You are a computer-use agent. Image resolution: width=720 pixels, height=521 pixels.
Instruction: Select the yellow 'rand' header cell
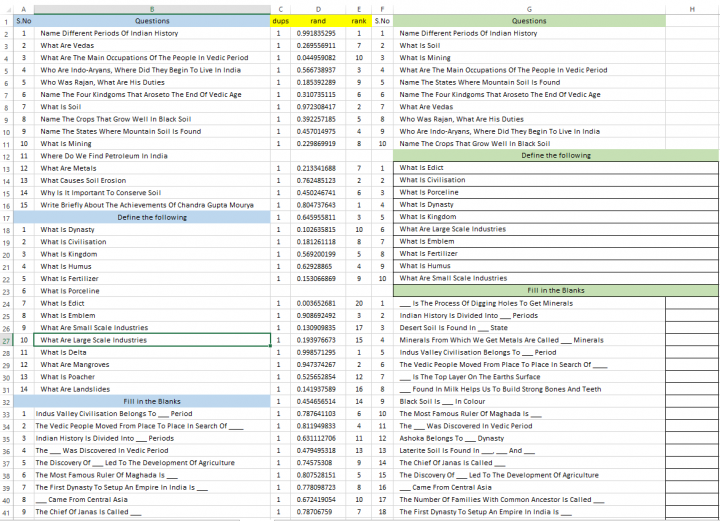point(318,21)
